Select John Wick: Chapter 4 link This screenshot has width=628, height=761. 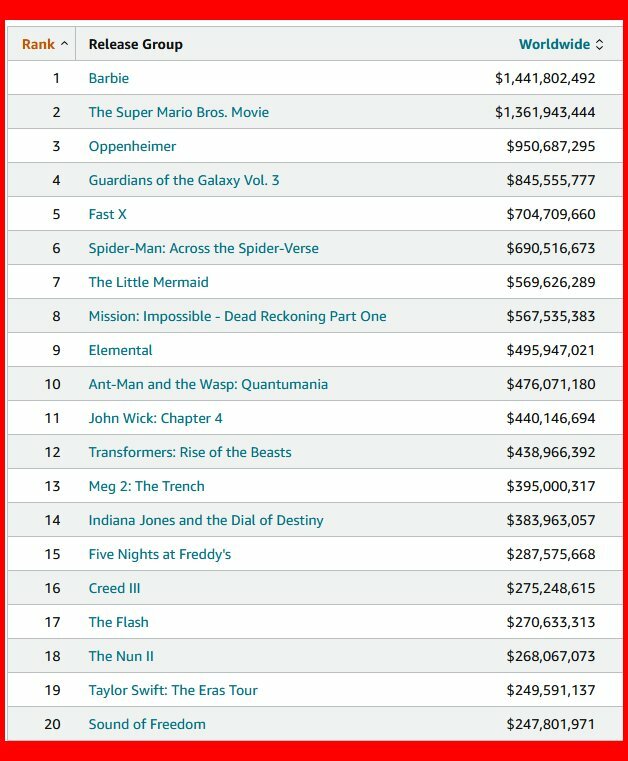[x=155, y=418]
